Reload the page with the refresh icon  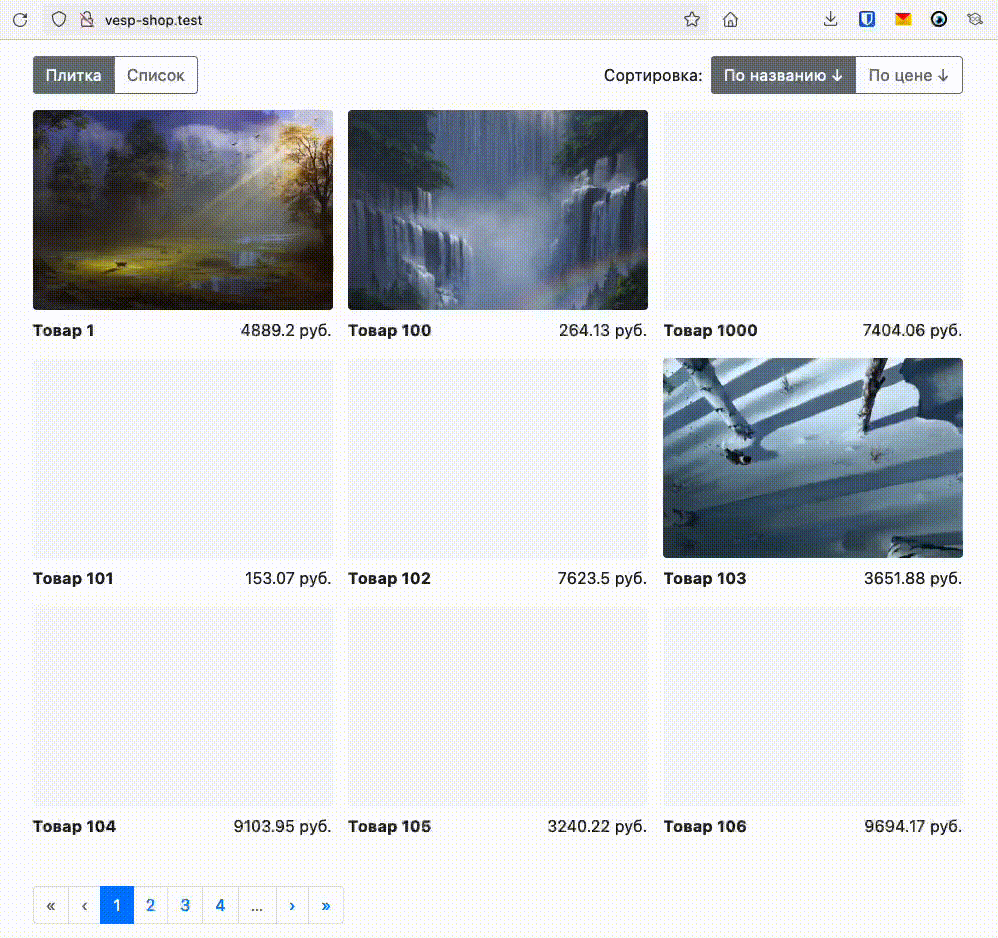(x=20, y=20)
